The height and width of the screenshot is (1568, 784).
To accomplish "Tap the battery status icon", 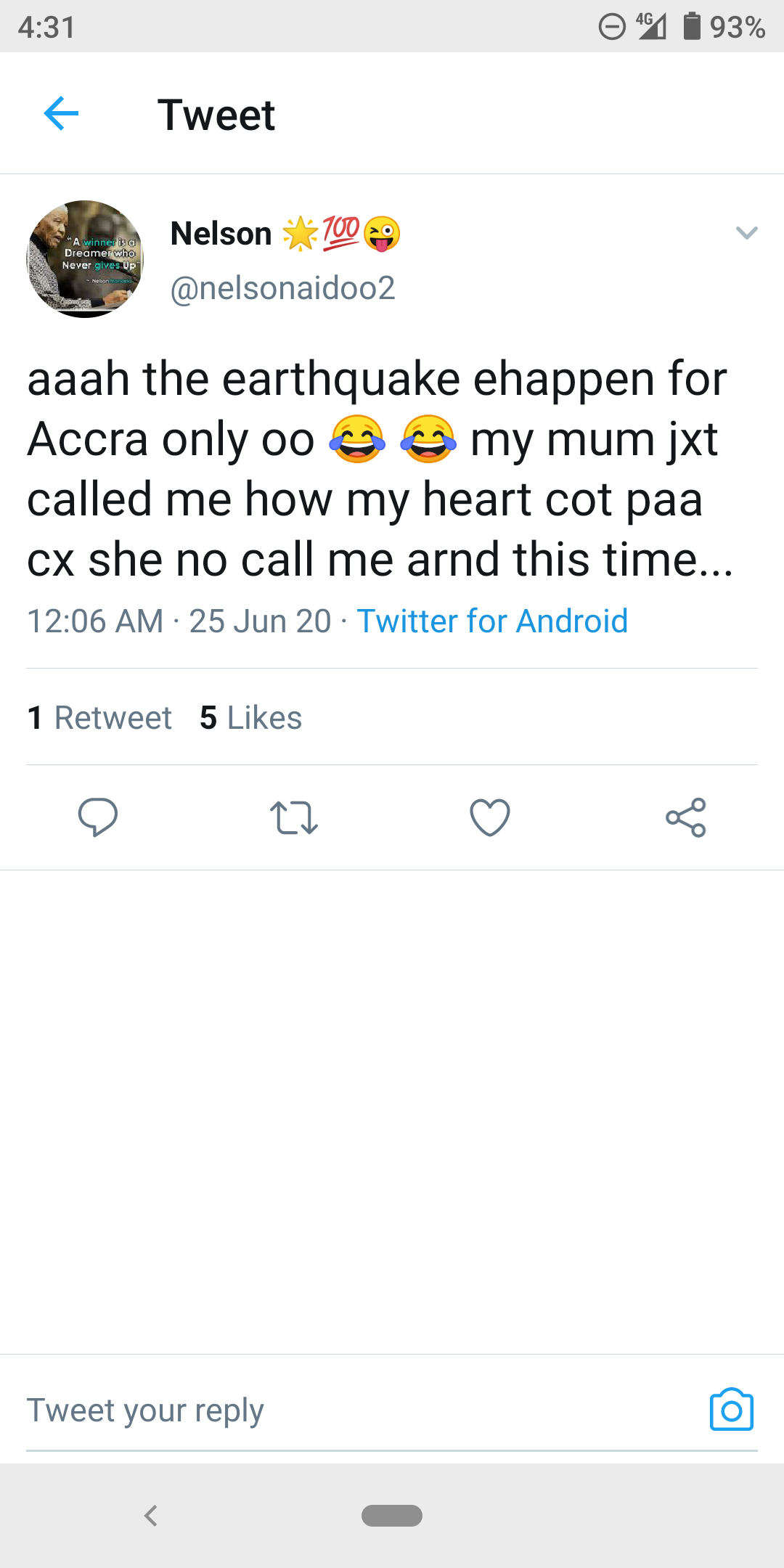I will (692, 27).
